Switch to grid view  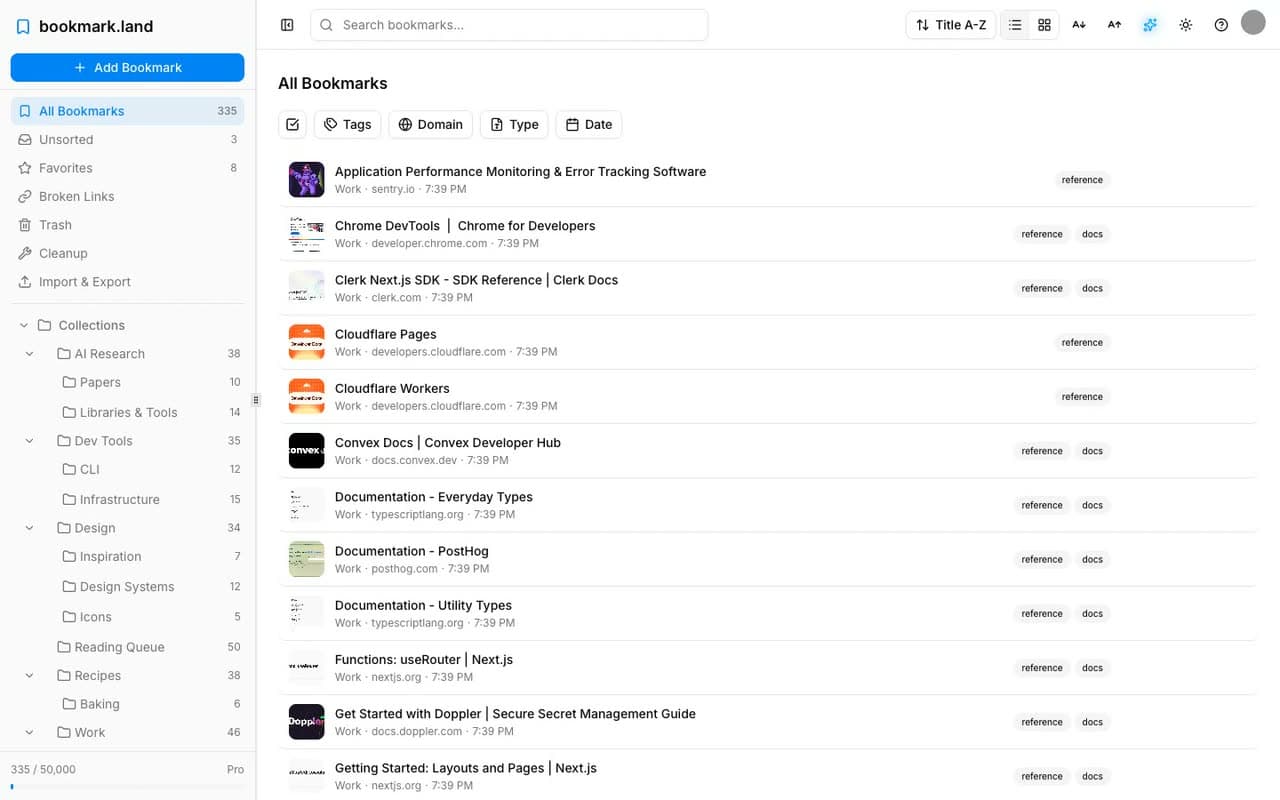click(x=1044, y=25)
